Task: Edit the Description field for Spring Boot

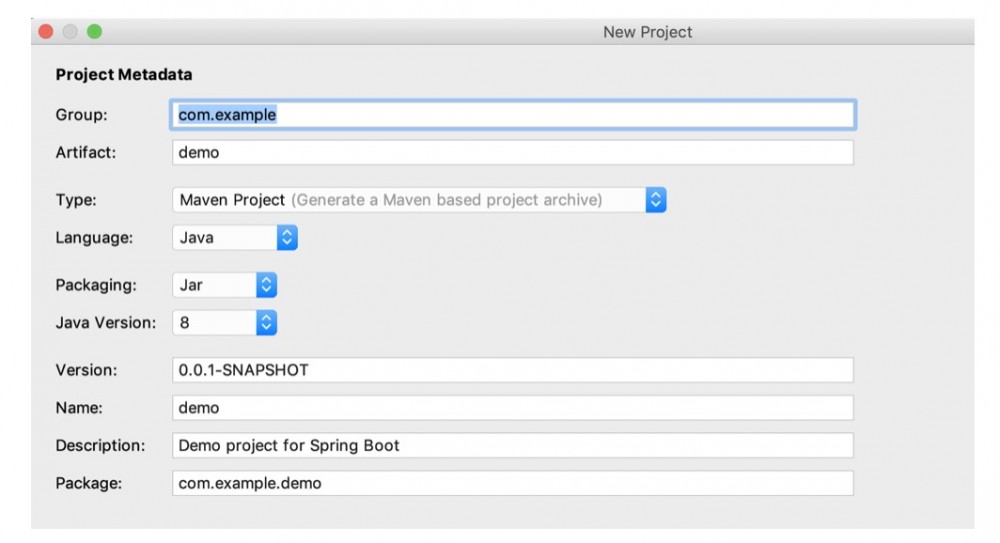Action: (512, 445)
